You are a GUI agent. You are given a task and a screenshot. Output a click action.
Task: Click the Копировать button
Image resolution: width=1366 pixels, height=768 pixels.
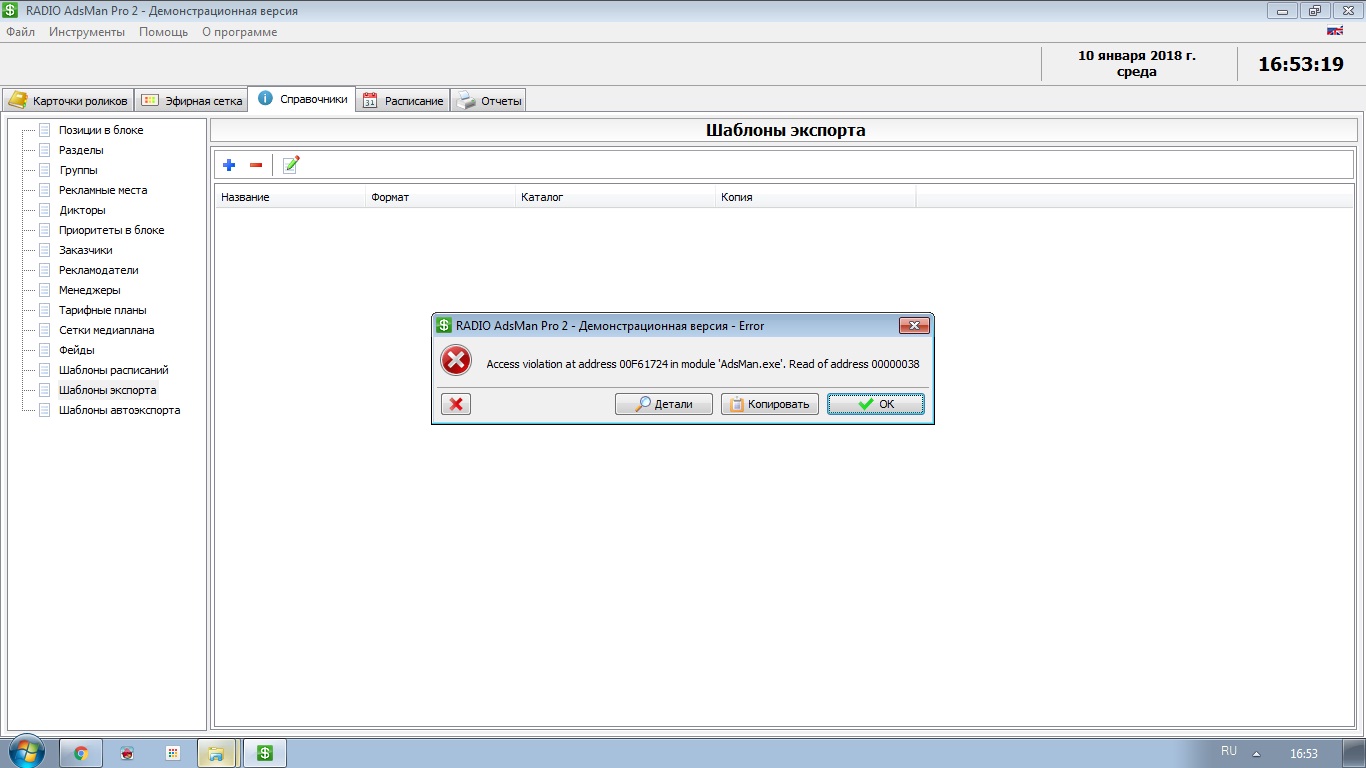click(x=770, y=404)
